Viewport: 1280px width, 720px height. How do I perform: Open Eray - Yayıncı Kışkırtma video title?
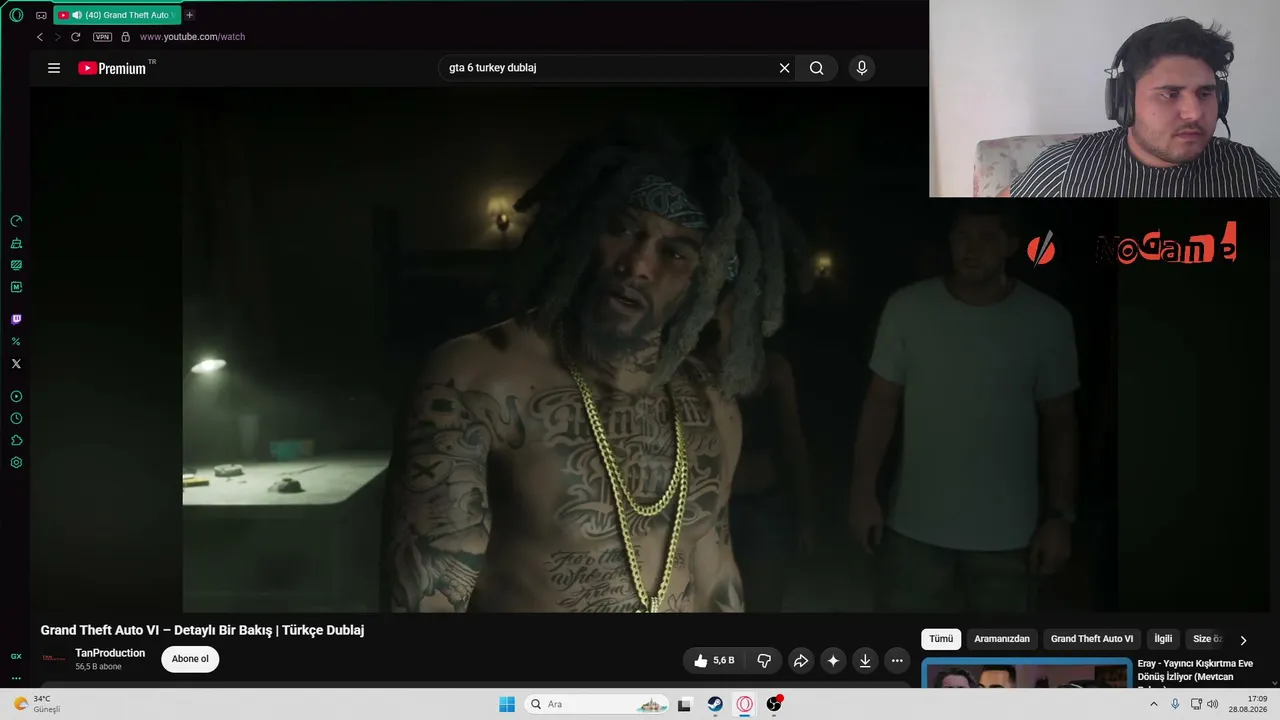[1195, 671]
